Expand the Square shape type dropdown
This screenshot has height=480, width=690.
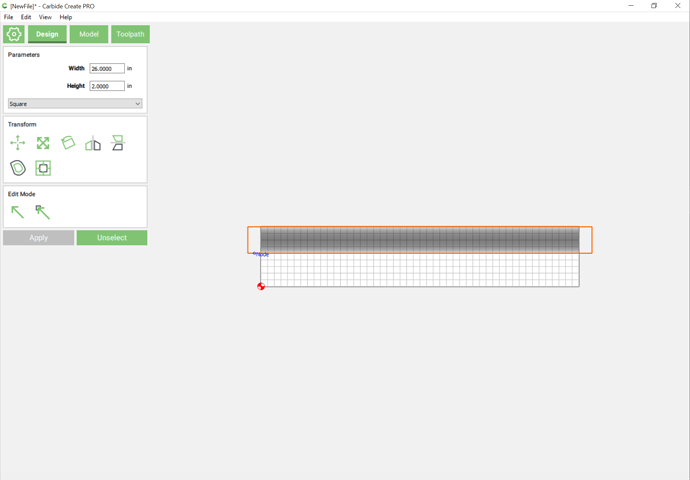click(x=75, y=104)
